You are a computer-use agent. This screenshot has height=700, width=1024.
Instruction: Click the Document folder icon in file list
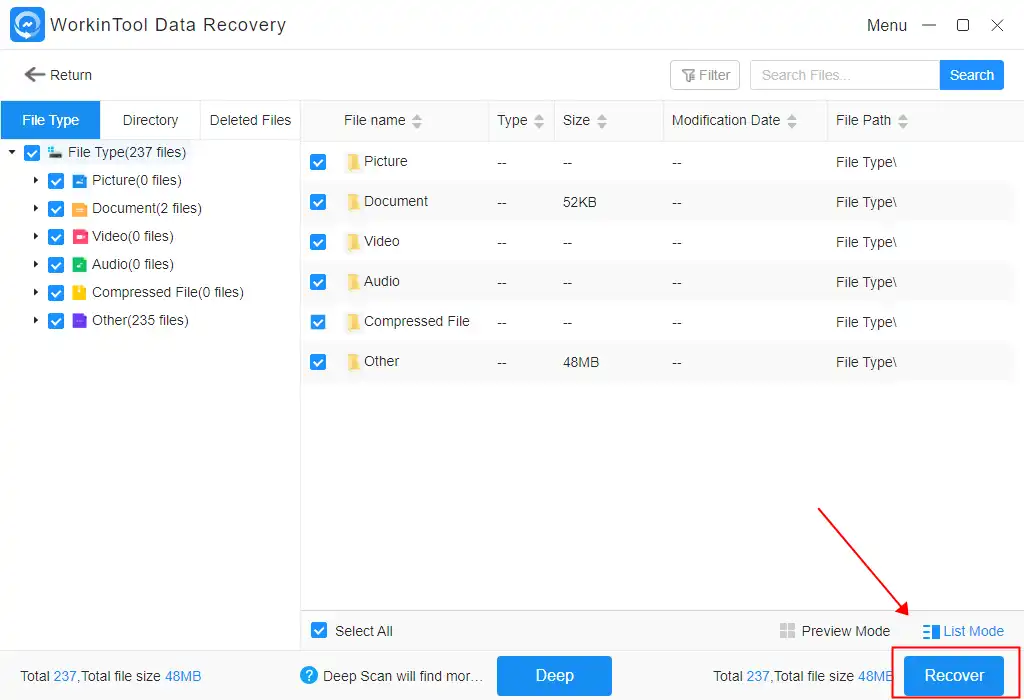pyautogui.click(x=353, y=202)
